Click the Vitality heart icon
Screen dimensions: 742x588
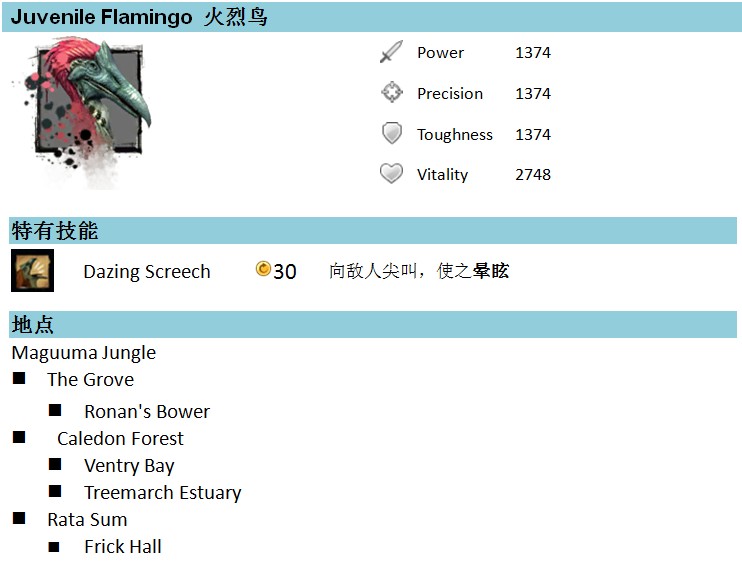coord(391,173)
